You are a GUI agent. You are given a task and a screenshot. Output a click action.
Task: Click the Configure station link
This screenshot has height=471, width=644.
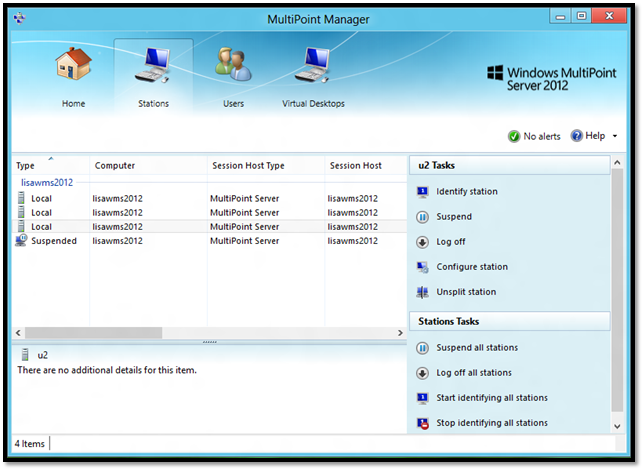(x=472, y=267)
